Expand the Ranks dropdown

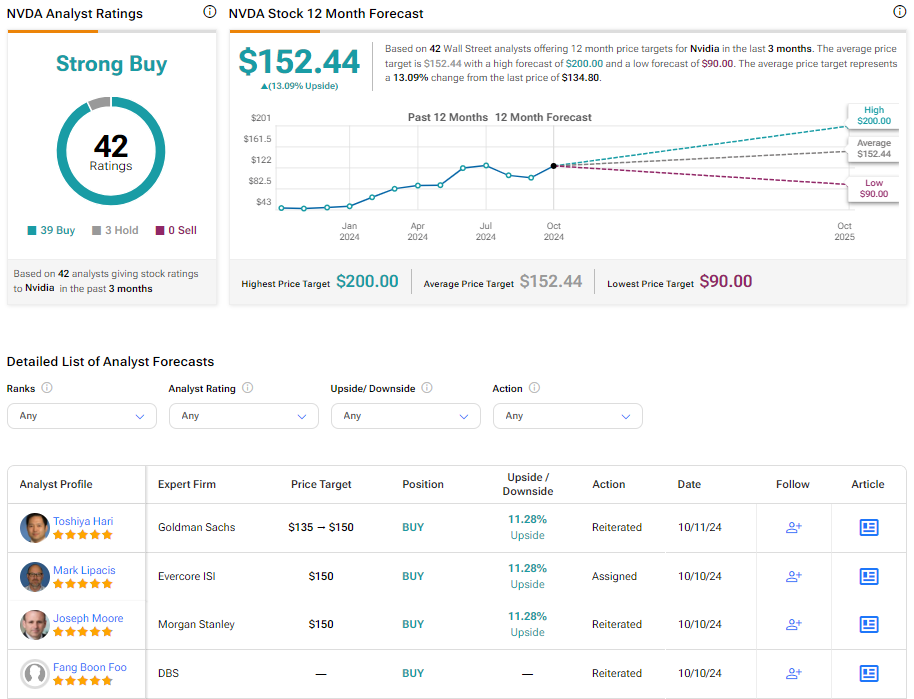[x=82, y=416]
